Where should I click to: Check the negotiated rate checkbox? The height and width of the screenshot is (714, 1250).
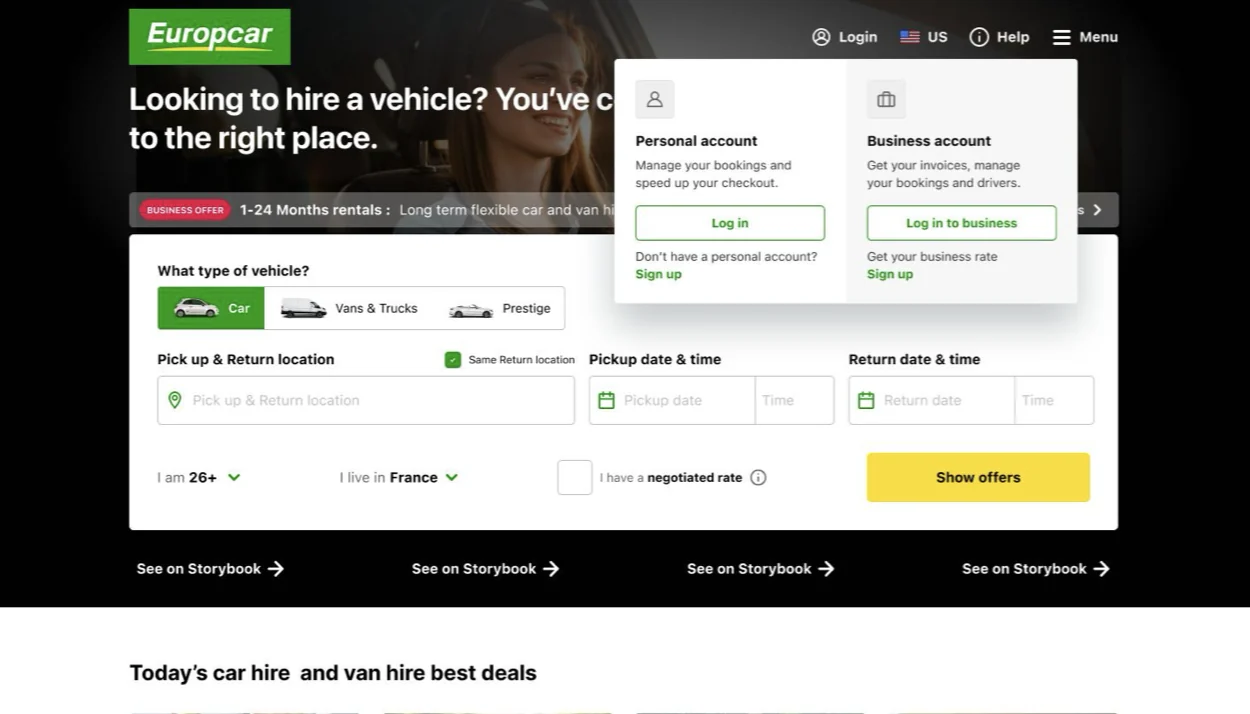pos(575,477)
